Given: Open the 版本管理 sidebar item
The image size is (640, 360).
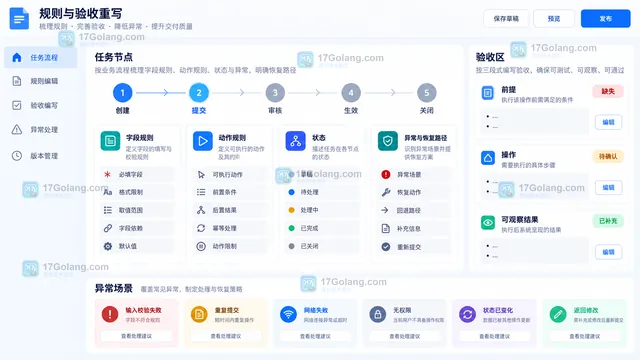Looking at the screenshot, I should (40, 156).
